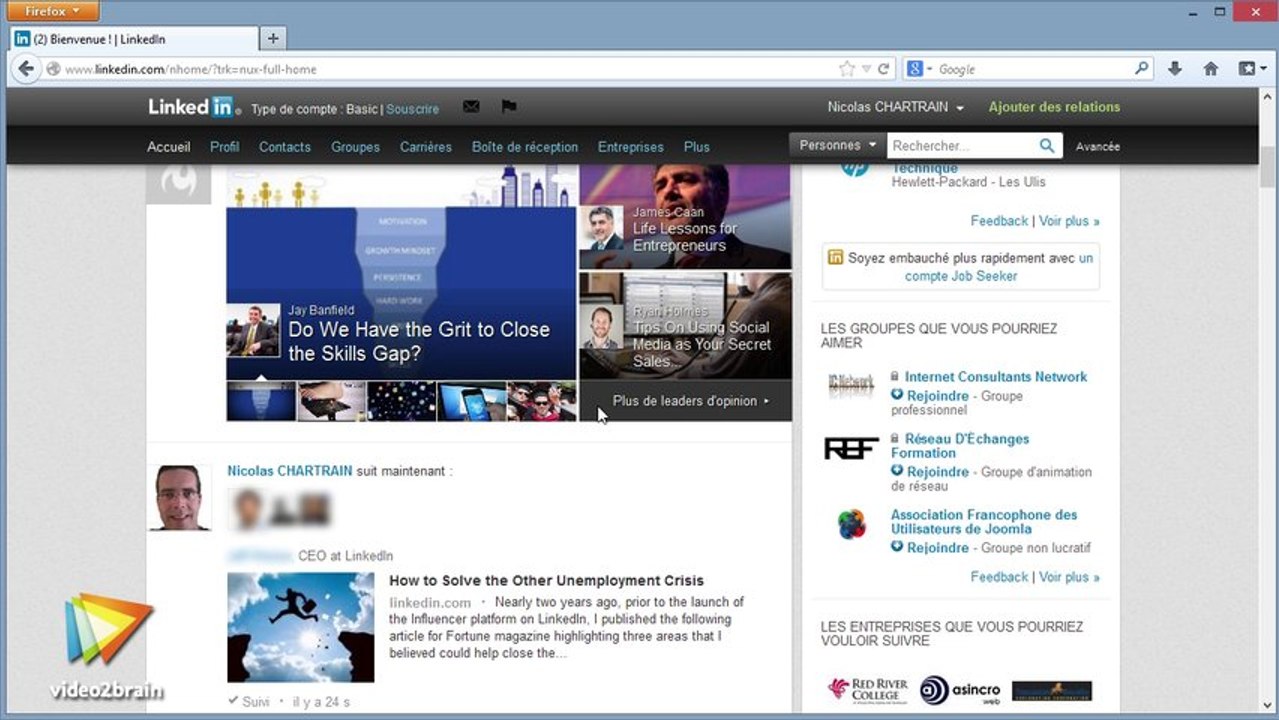1279x720 pixels.
Task: Click Voir plus under groups section
Action: pyautogui.click(x=1069, y=577)
